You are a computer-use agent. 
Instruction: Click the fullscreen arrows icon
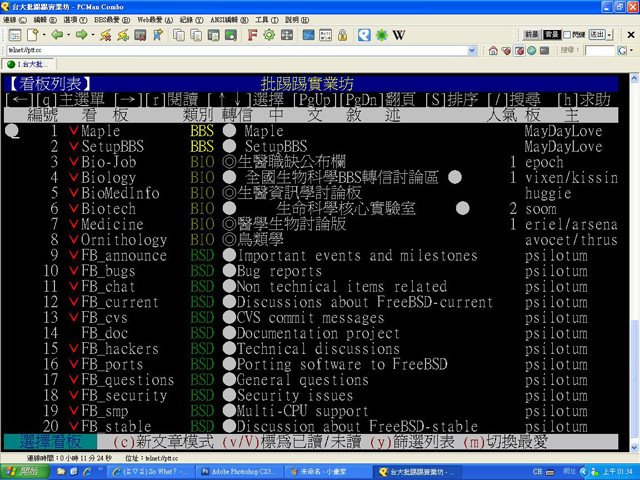point(287,35)
